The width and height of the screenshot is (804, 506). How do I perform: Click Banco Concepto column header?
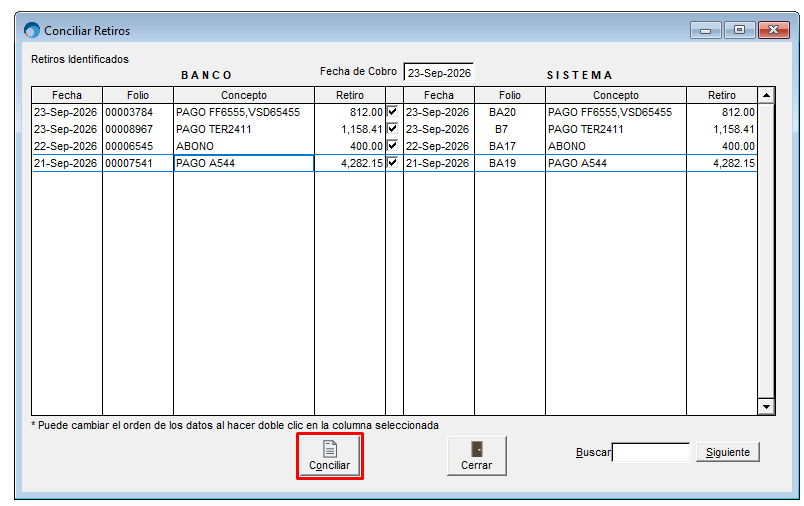tap(244, 95)
